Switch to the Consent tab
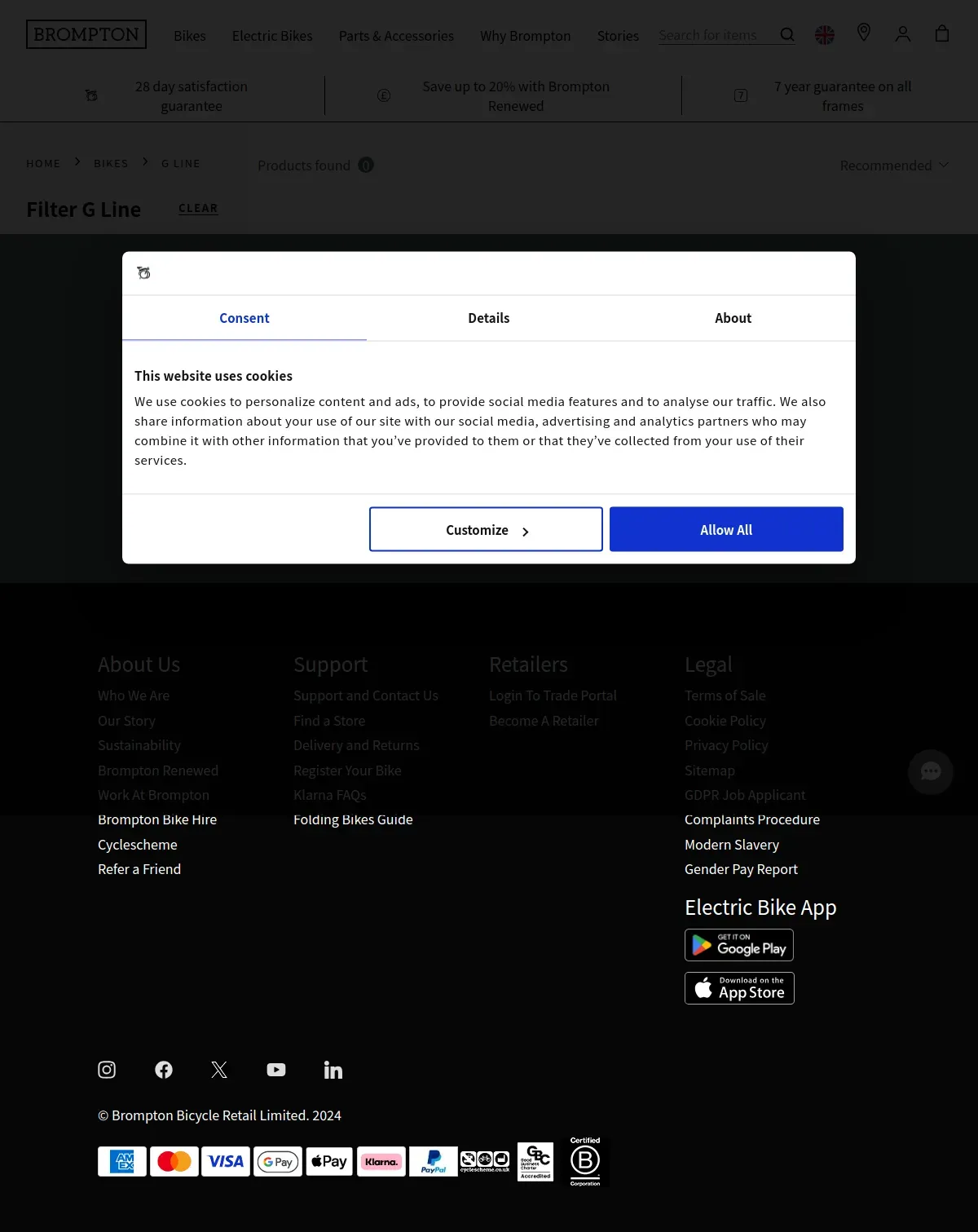978x1232 pixels. tap(244, 318)
